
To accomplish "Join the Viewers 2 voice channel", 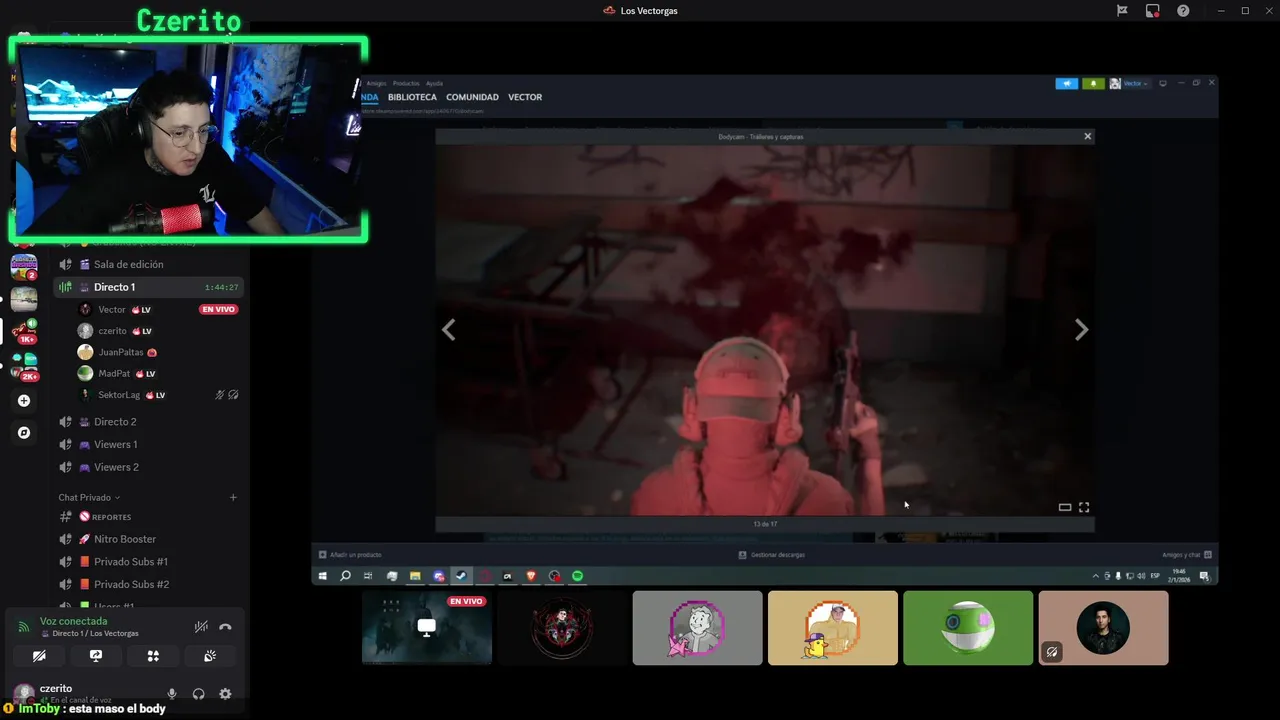I will pyautogui.click(x=147, y=467).
